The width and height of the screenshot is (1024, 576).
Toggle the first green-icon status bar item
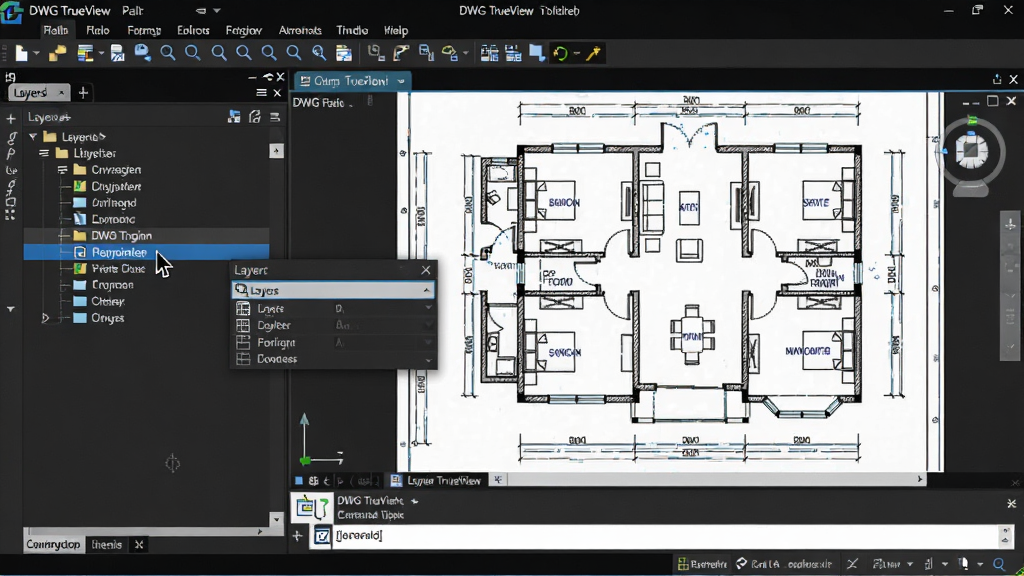[x=702, y=564]
